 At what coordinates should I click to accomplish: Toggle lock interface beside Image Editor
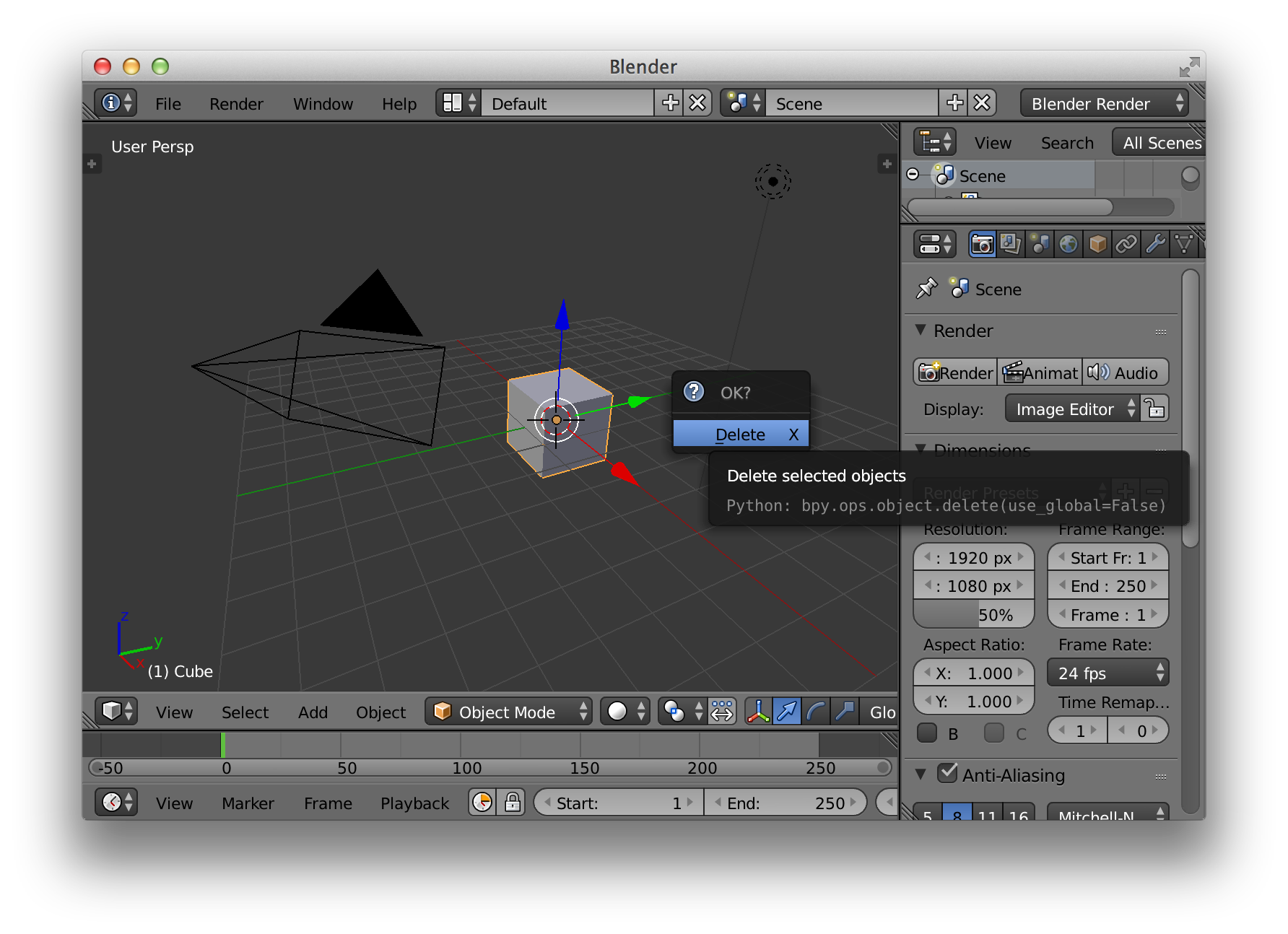click(1154, 409)
